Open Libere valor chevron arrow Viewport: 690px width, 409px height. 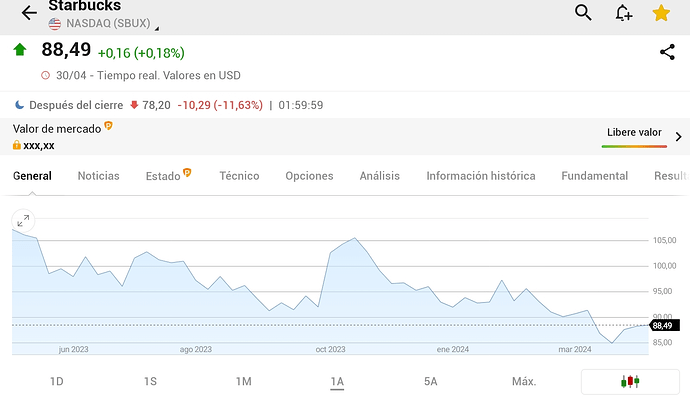point(679,137)
